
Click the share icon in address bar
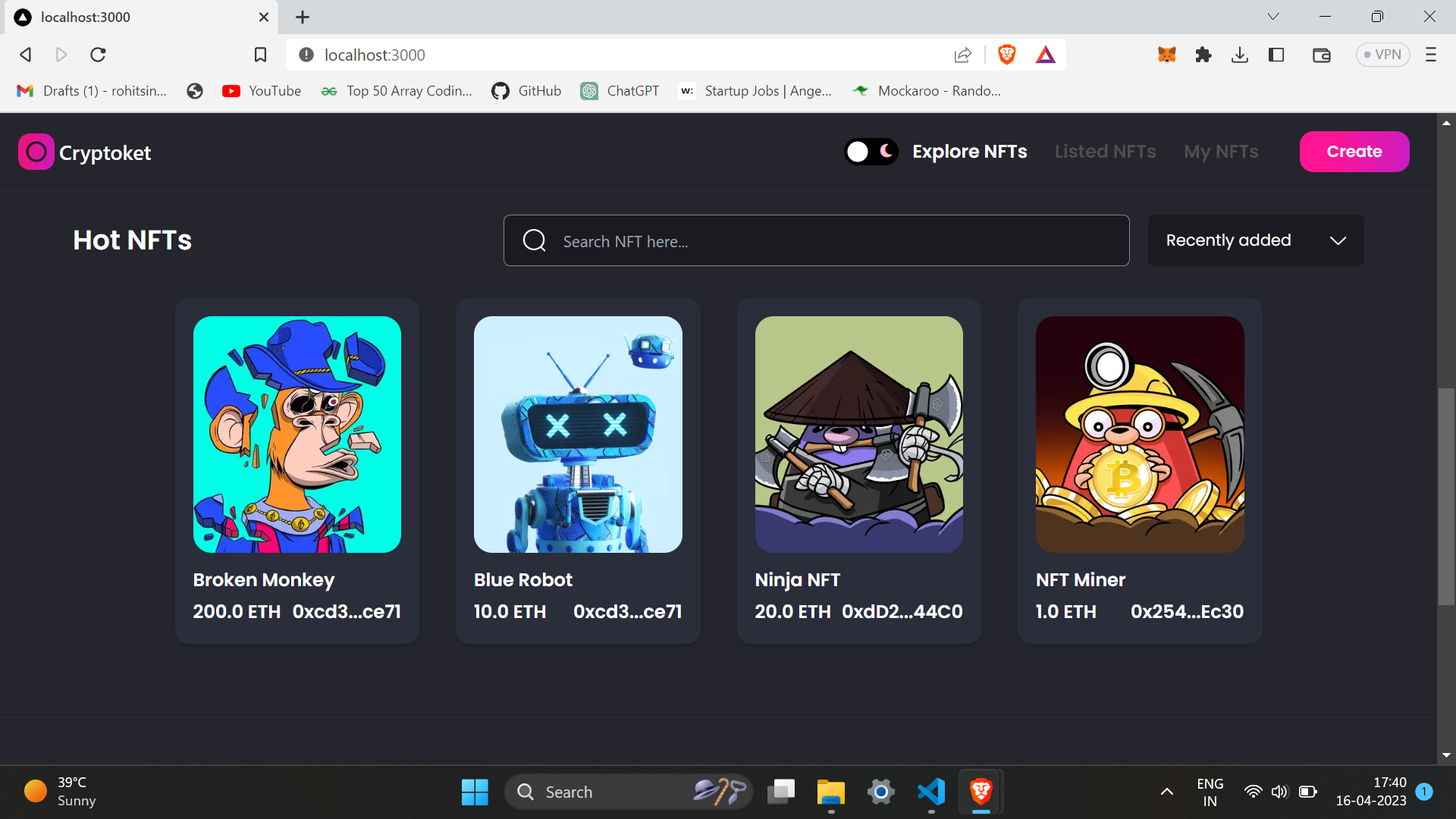point(962,55)
